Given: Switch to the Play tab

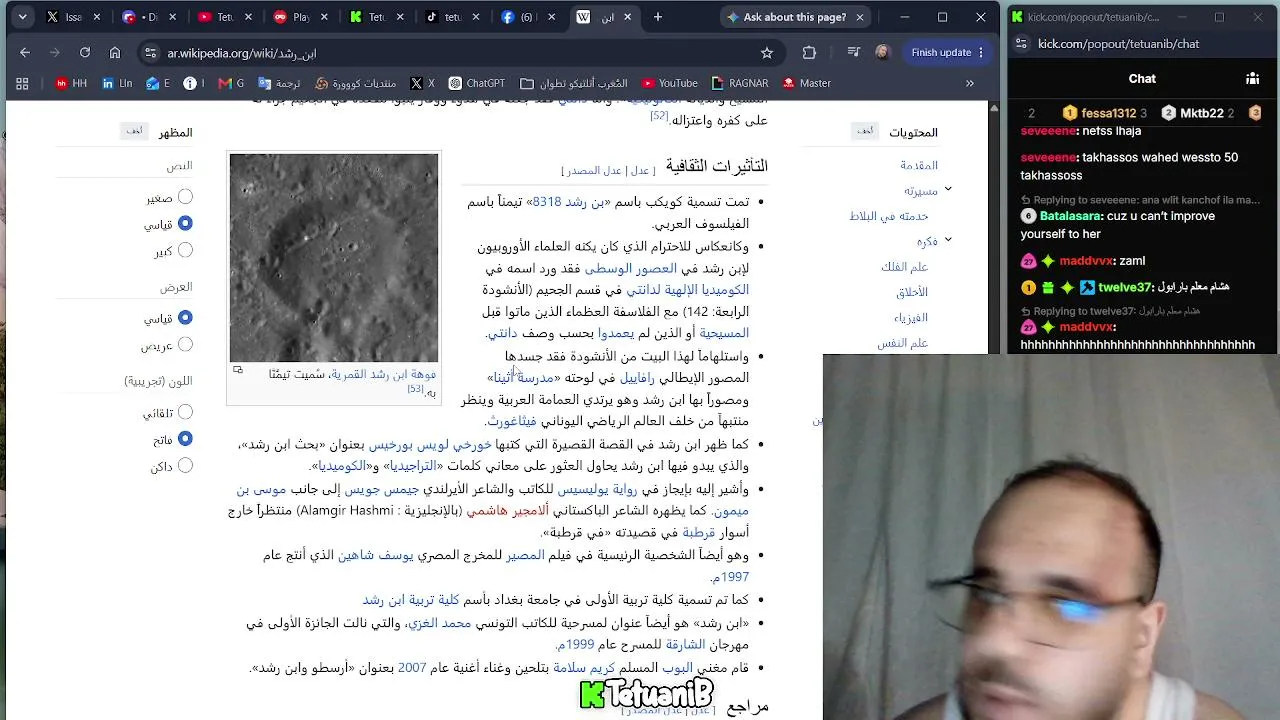Looking at the screenshot, I should coord(301,17).
